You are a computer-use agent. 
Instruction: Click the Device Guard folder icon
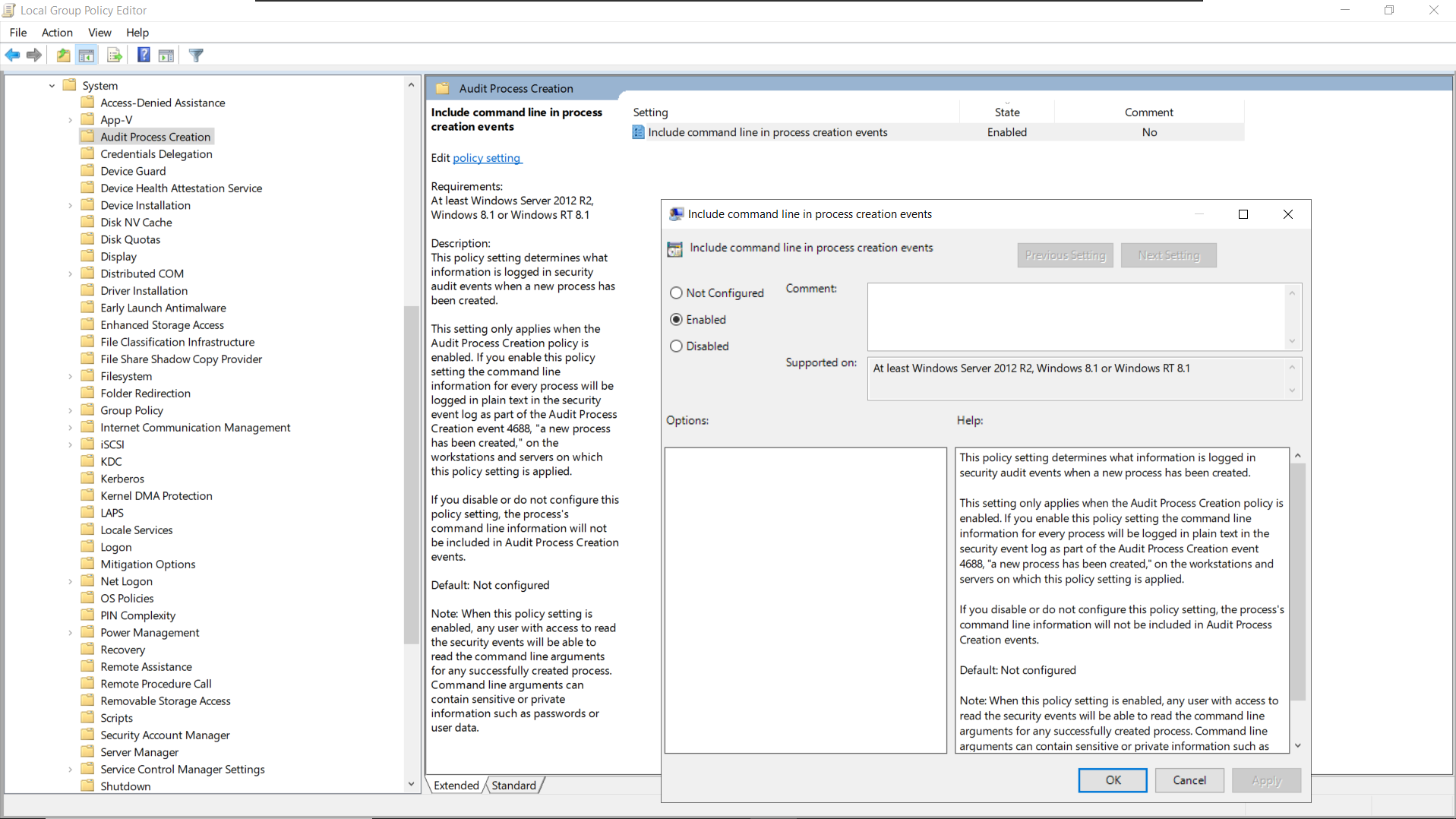88,171
